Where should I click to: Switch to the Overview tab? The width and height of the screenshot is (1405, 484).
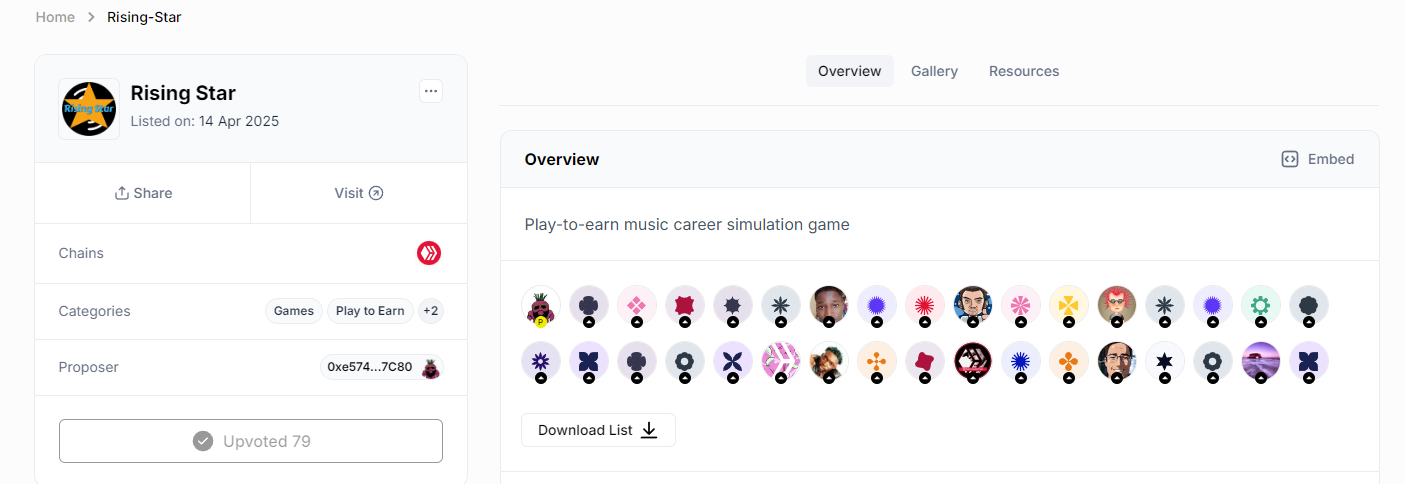[850, 71]
